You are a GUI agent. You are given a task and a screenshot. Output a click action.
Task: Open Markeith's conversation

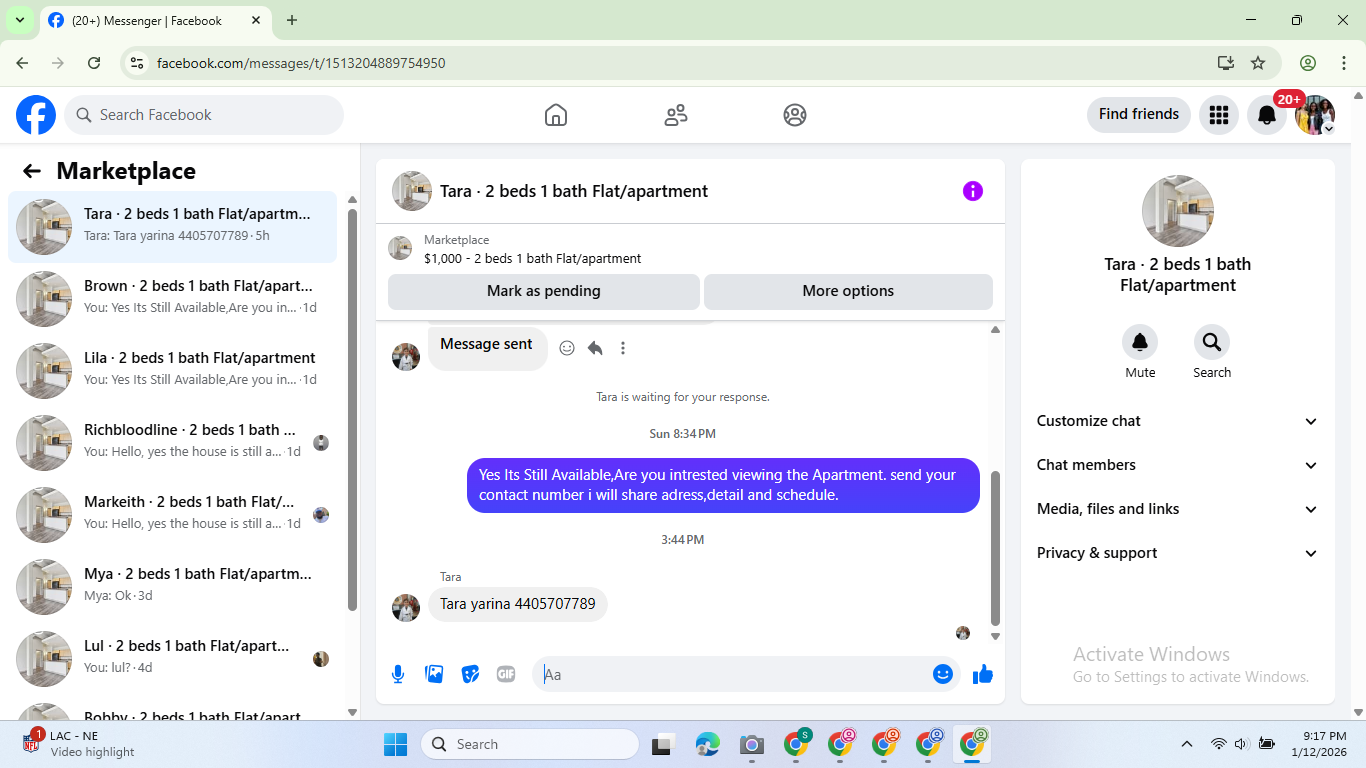point(172,515)
